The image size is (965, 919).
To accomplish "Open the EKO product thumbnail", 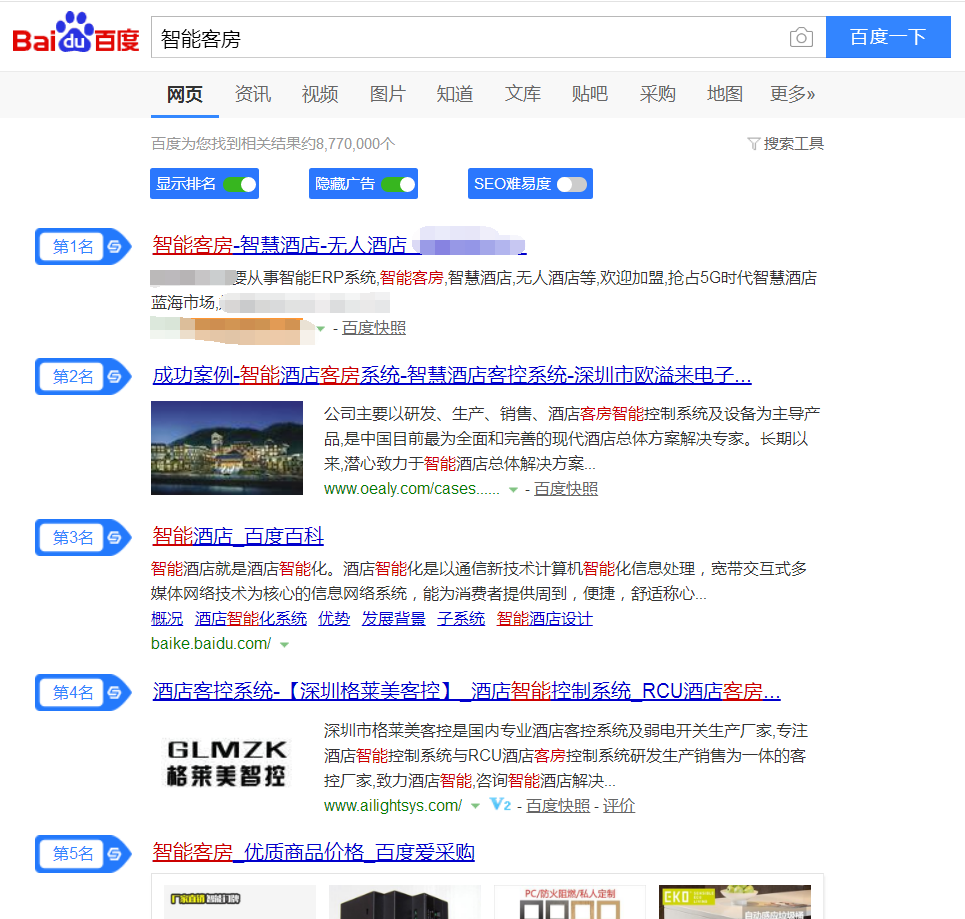I will [735, 902].
